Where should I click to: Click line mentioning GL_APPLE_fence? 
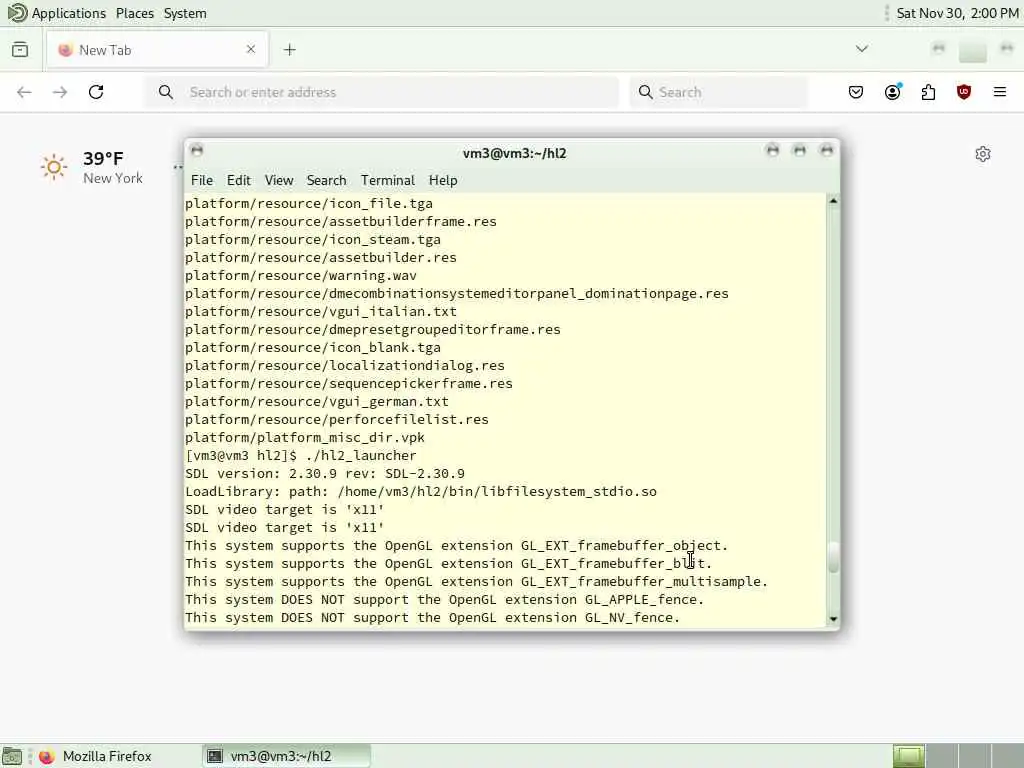tap(444, 600)
